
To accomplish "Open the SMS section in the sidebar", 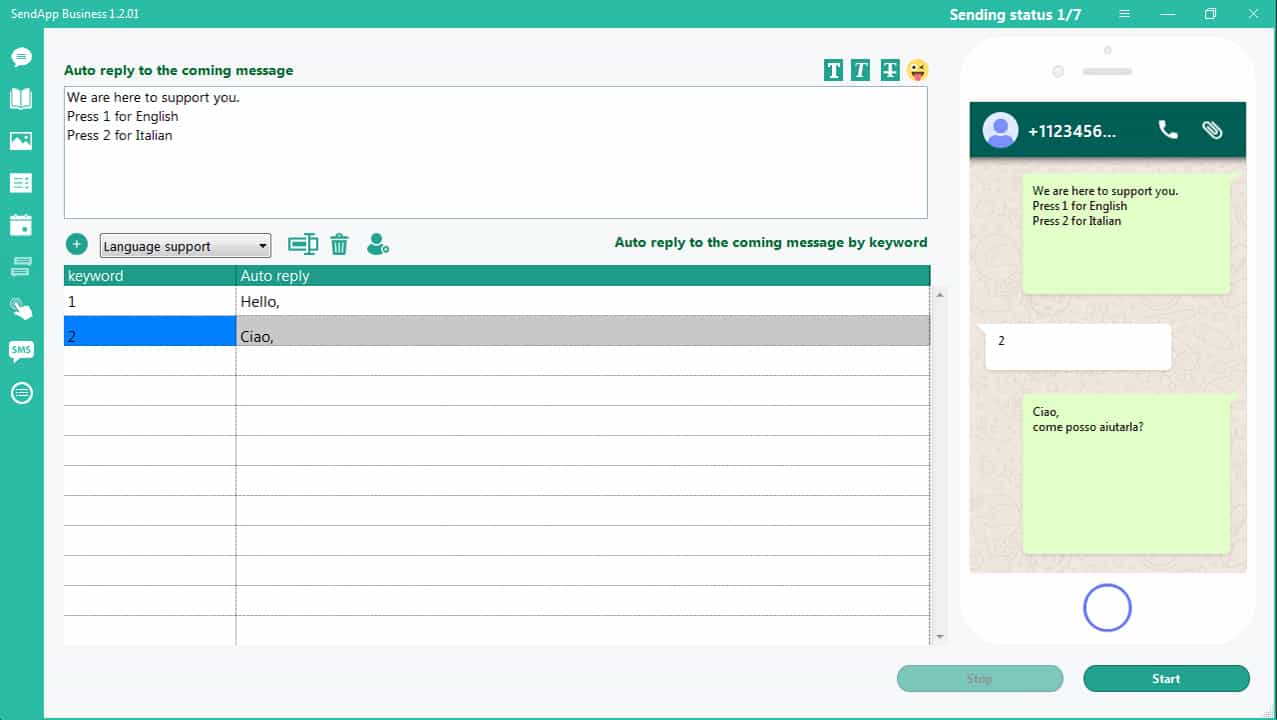I will click(x=21, y=350).
